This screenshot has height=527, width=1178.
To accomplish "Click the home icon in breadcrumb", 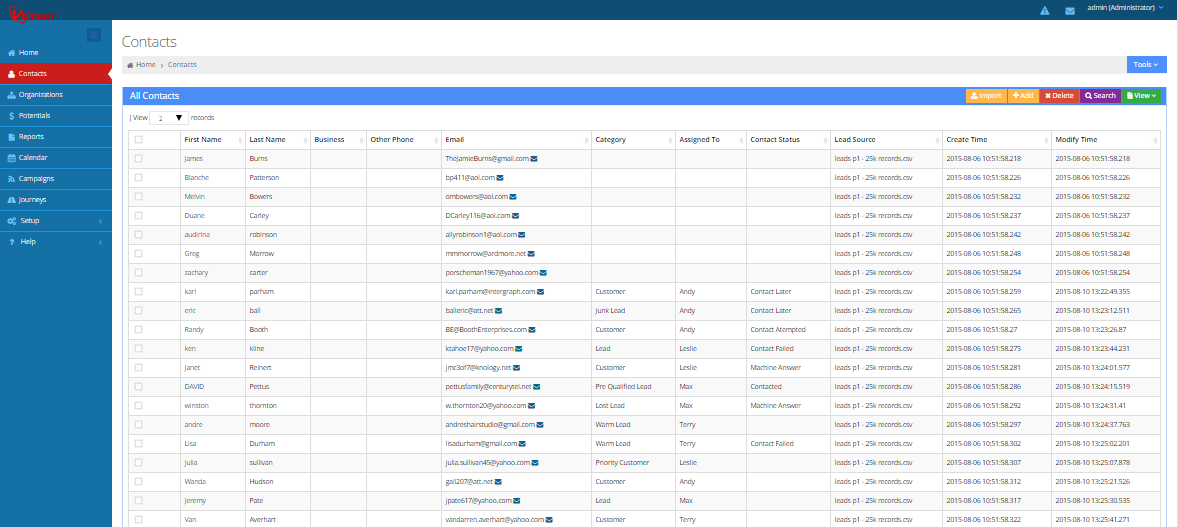I will tap(130, 65).
